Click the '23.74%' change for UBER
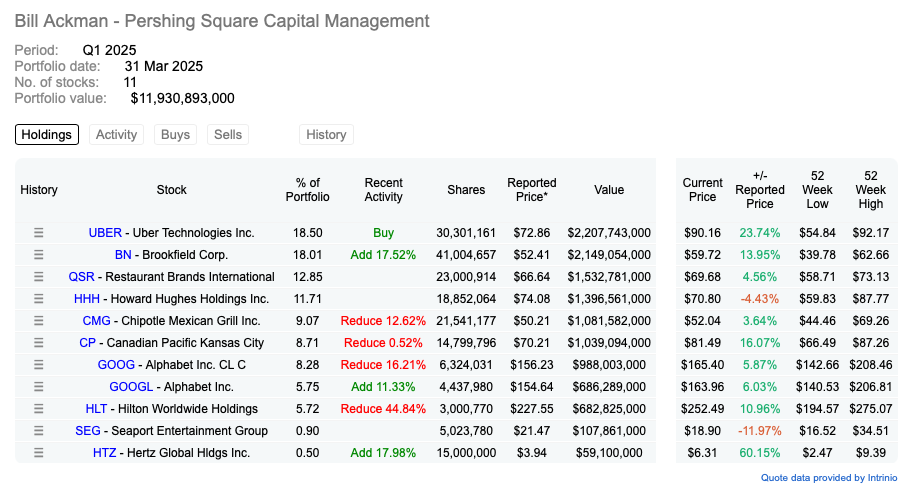 (x=760, y=233)
